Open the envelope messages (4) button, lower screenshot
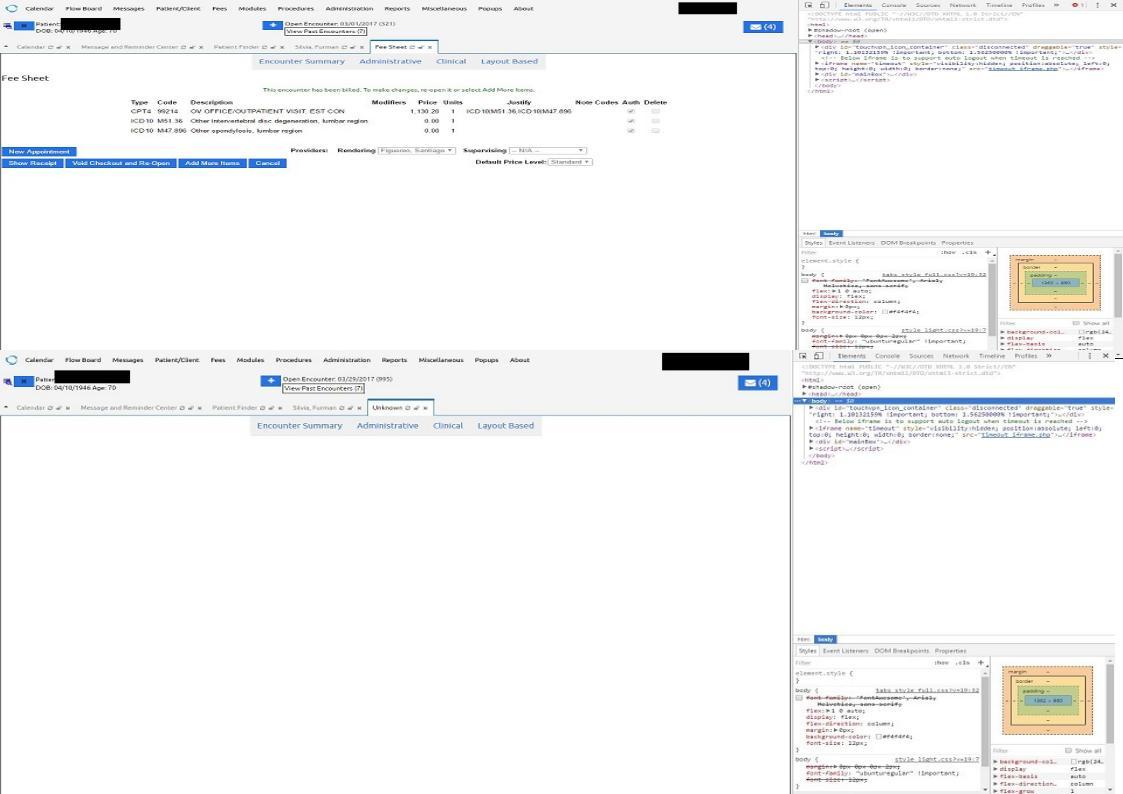This screenshot has width=1123, height=794. (757, 382)
